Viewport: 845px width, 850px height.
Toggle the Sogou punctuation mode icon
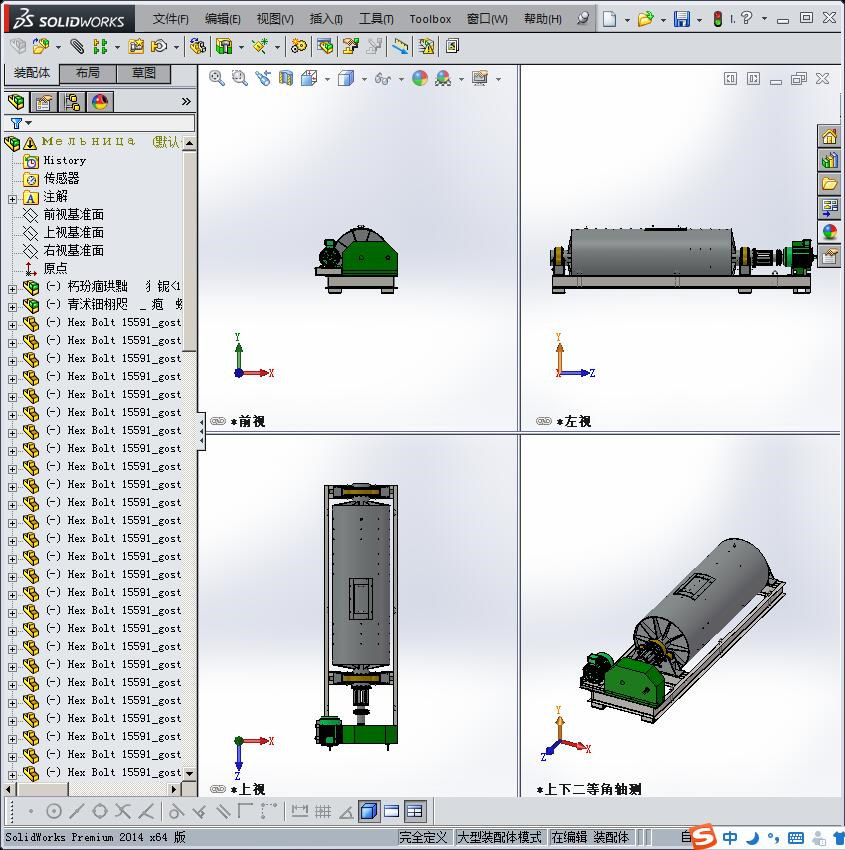coord(773,838)
